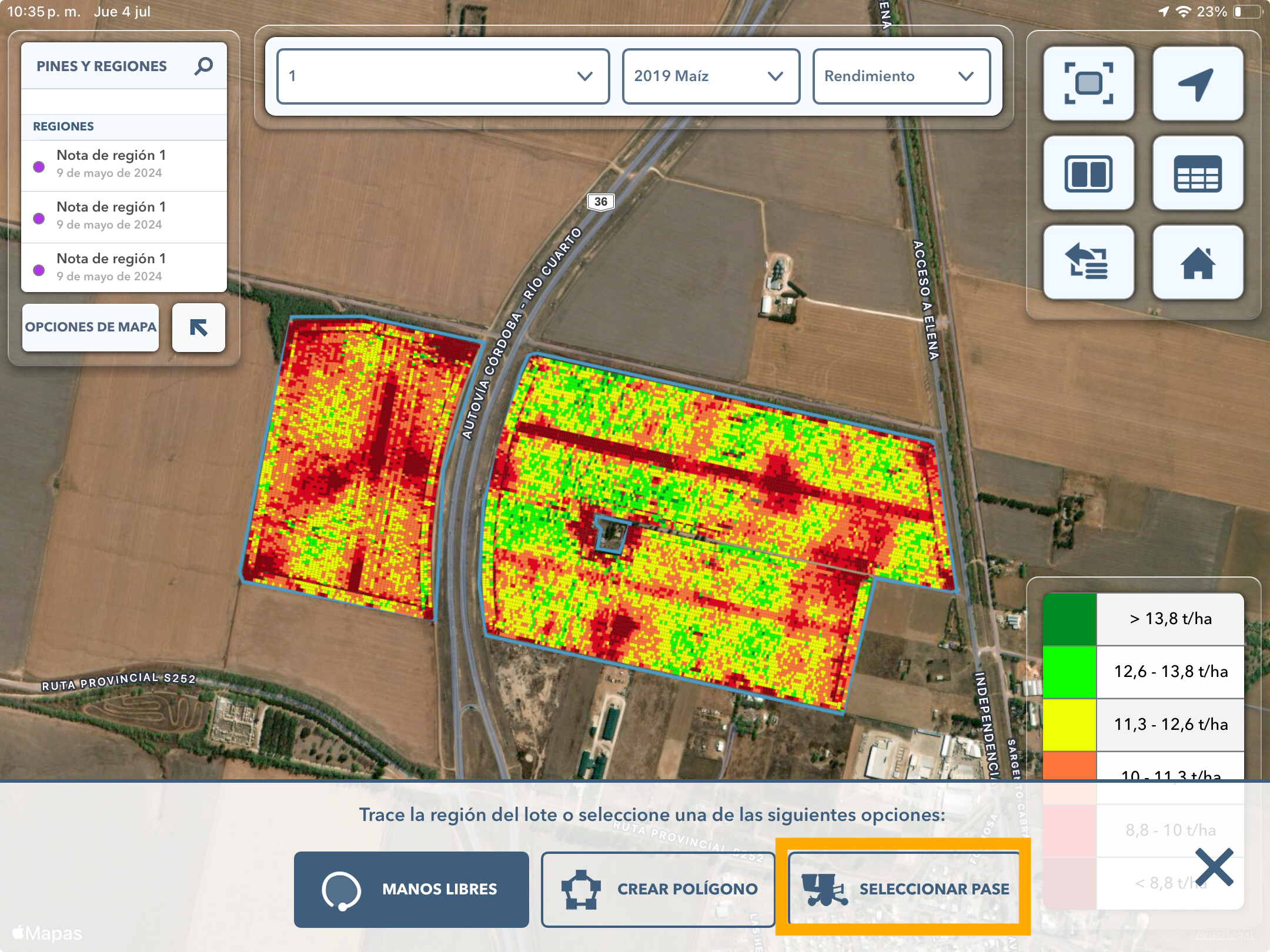The image size is (1270, 952).
Task: Tap the Wi-Fi status icon
Action: click(1184, 12)
